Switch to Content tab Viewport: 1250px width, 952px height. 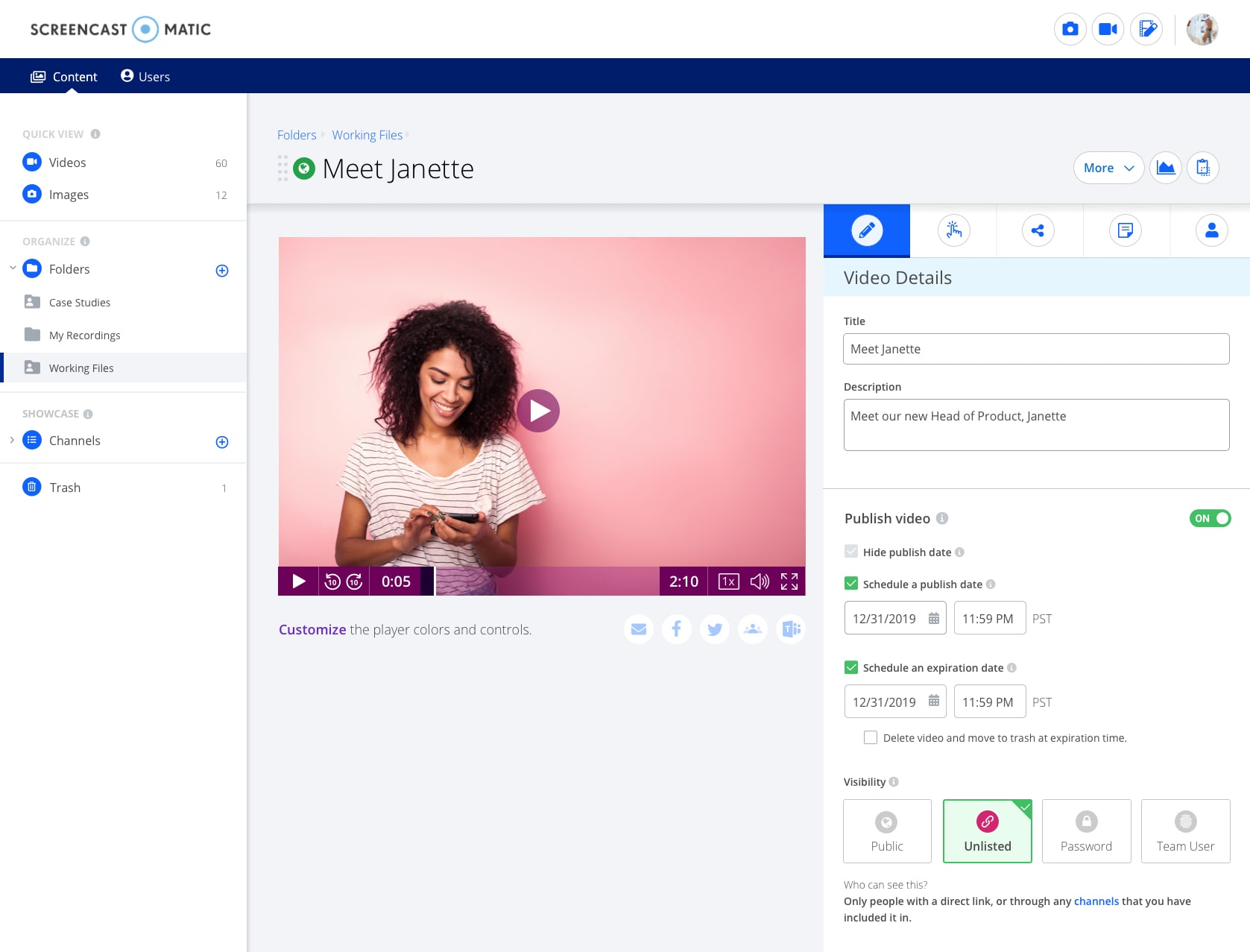click(x=64, y=77)
